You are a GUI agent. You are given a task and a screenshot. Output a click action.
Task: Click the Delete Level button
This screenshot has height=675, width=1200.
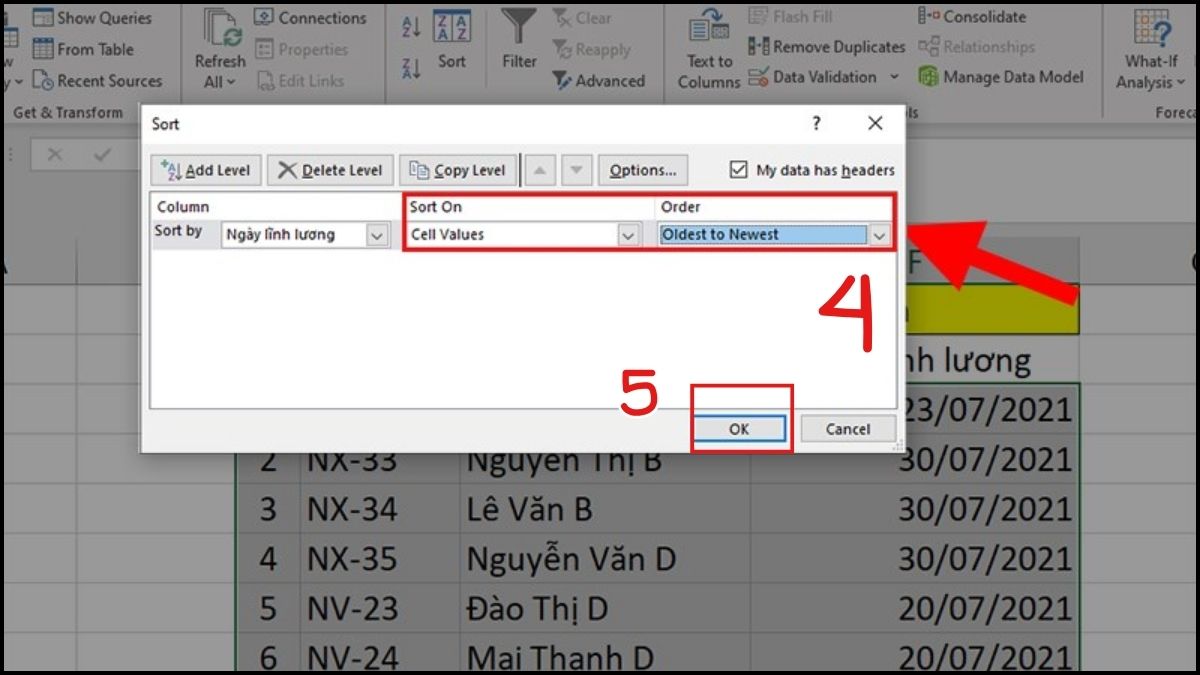point(330,170)
